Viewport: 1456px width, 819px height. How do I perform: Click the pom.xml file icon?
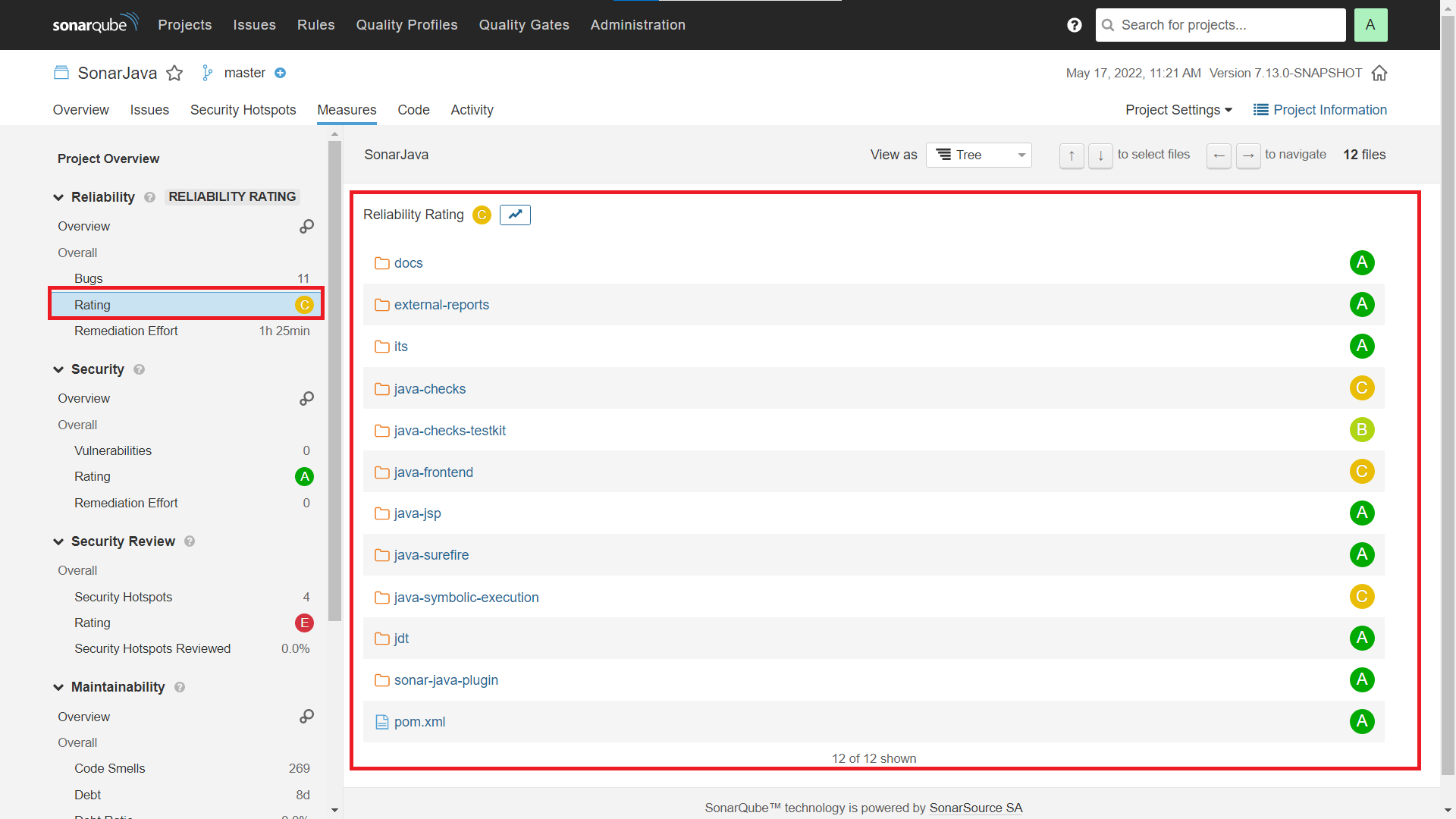[381, 722]
